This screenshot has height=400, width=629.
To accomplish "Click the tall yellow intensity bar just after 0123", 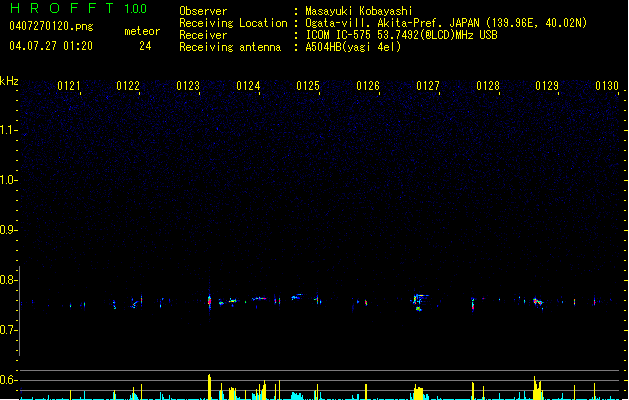I will pos(209,387).
